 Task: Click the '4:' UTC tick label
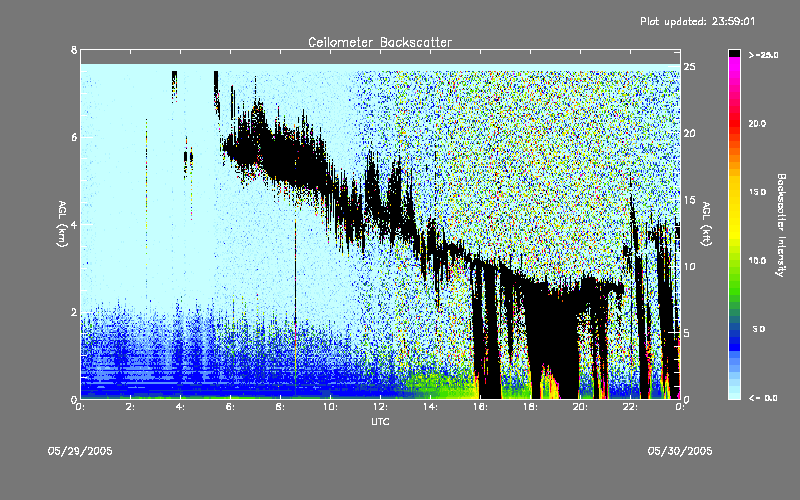click(x=181, y=407)
